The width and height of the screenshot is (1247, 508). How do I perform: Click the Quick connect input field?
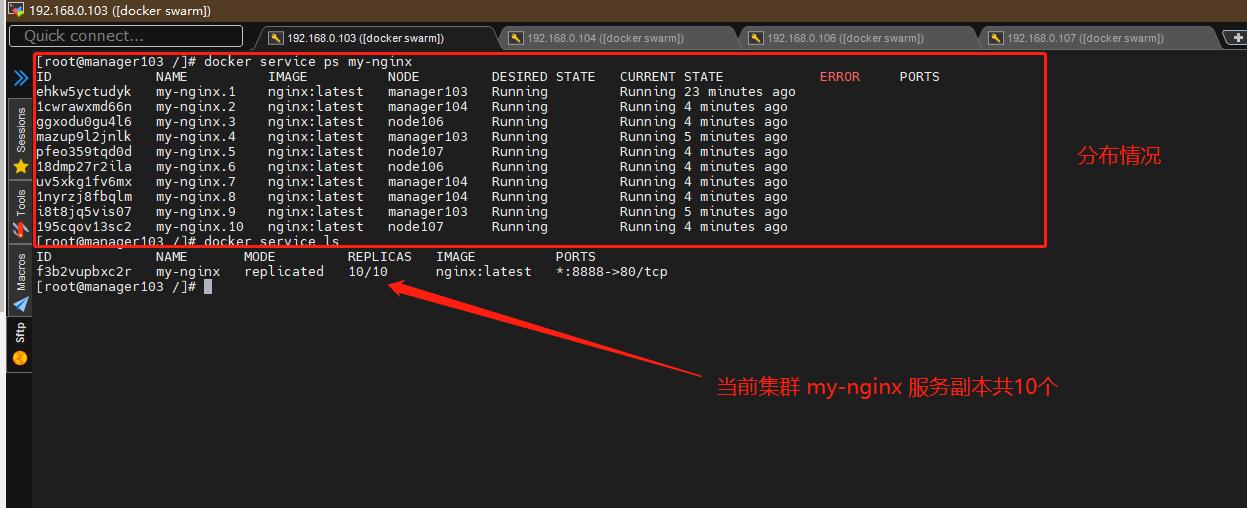point(126,36)
